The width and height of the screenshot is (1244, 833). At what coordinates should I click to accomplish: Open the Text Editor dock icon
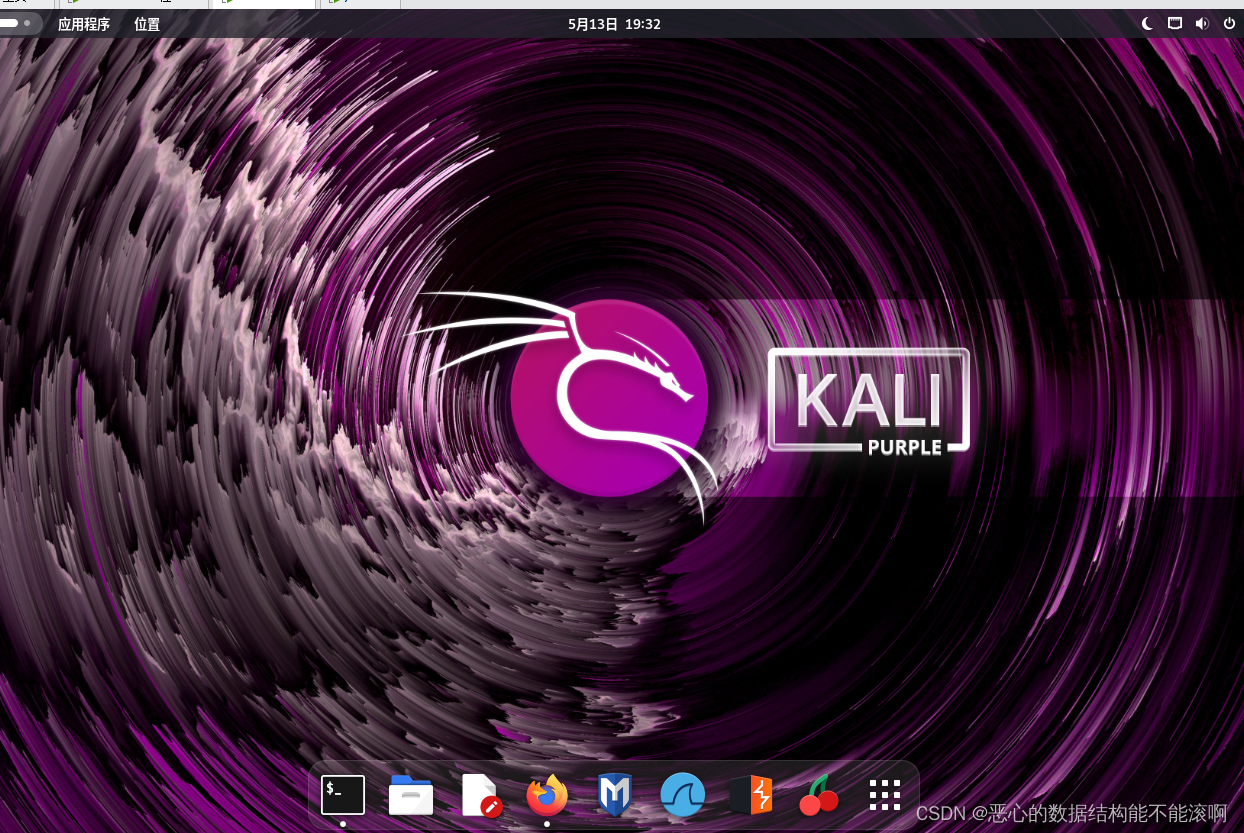(480, 795)
